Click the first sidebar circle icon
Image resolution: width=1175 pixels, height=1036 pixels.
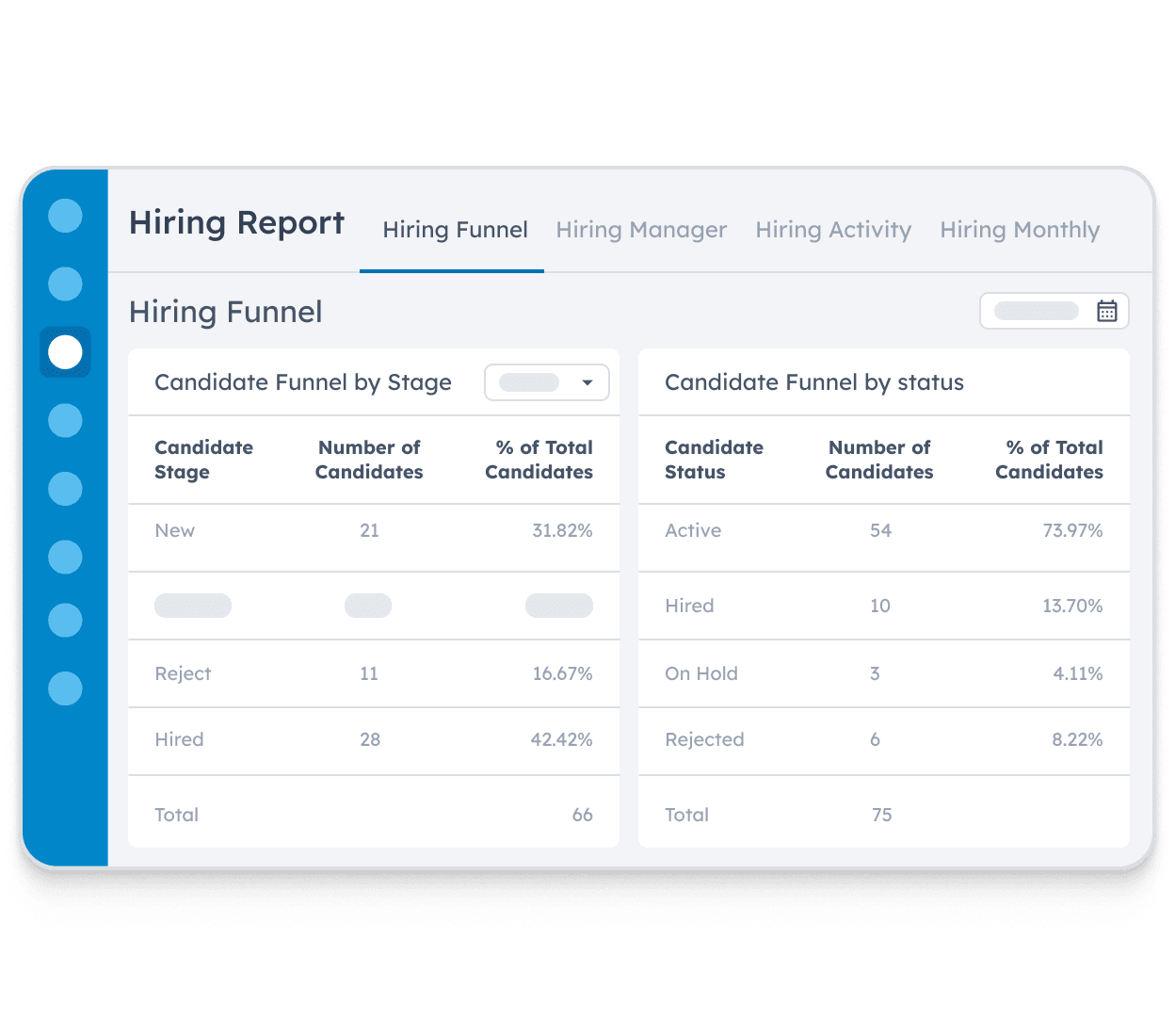click(x=65, y=216)
